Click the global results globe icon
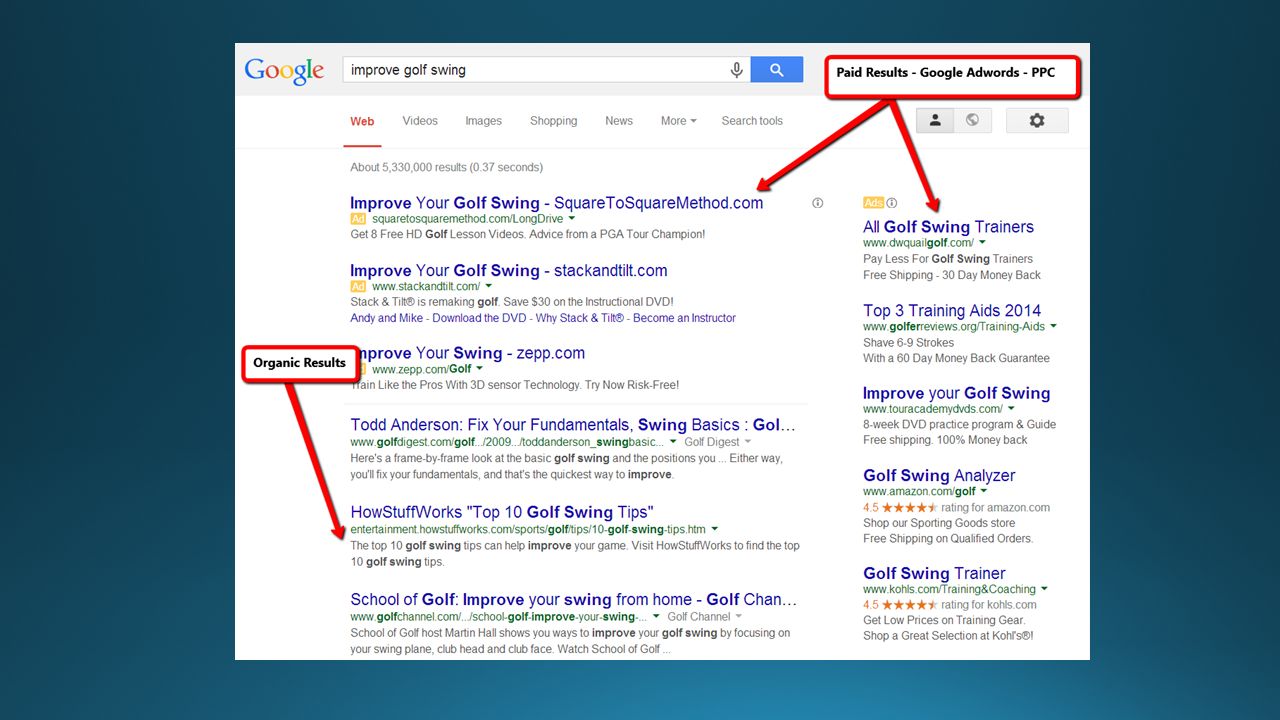Image resolution: width=1280 pixels, height=720 pixels. click(x=971, y=120)
